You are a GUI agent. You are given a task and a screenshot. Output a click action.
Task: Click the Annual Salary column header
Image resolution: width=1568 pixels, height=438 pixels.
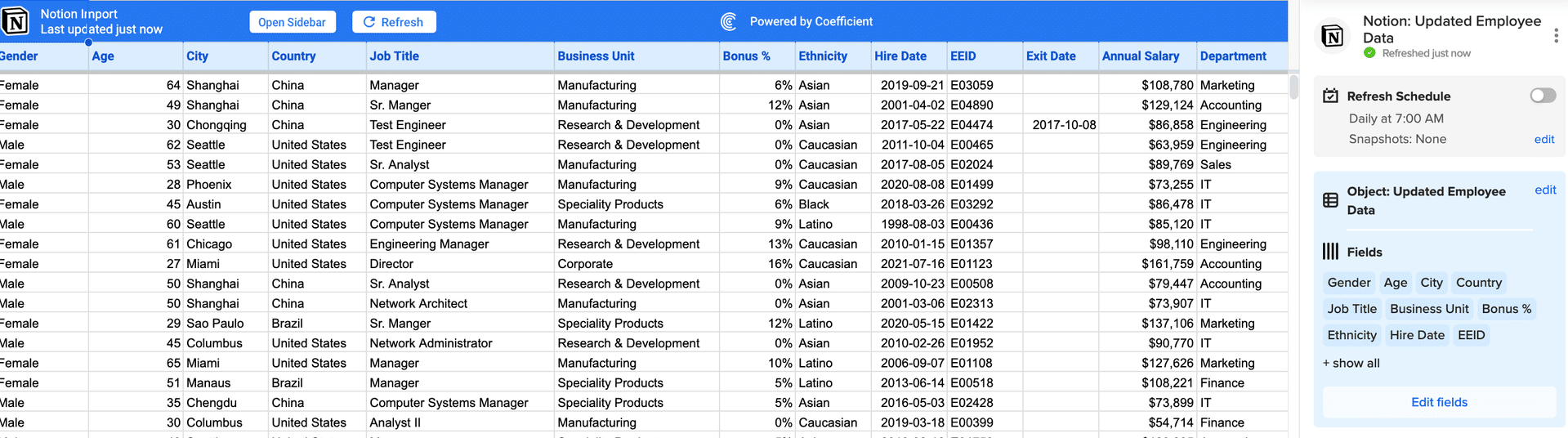coord(1148,56)
